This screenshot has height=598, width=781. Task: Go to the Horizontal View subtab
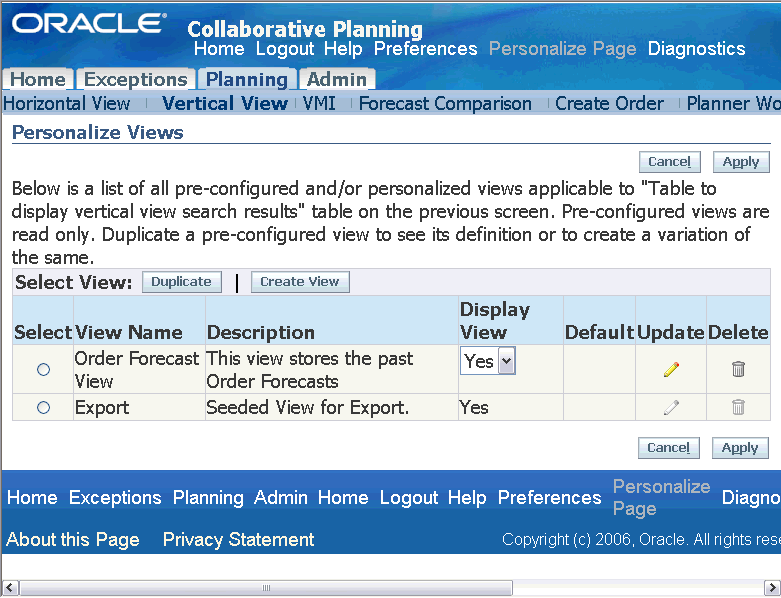point(67,103)
